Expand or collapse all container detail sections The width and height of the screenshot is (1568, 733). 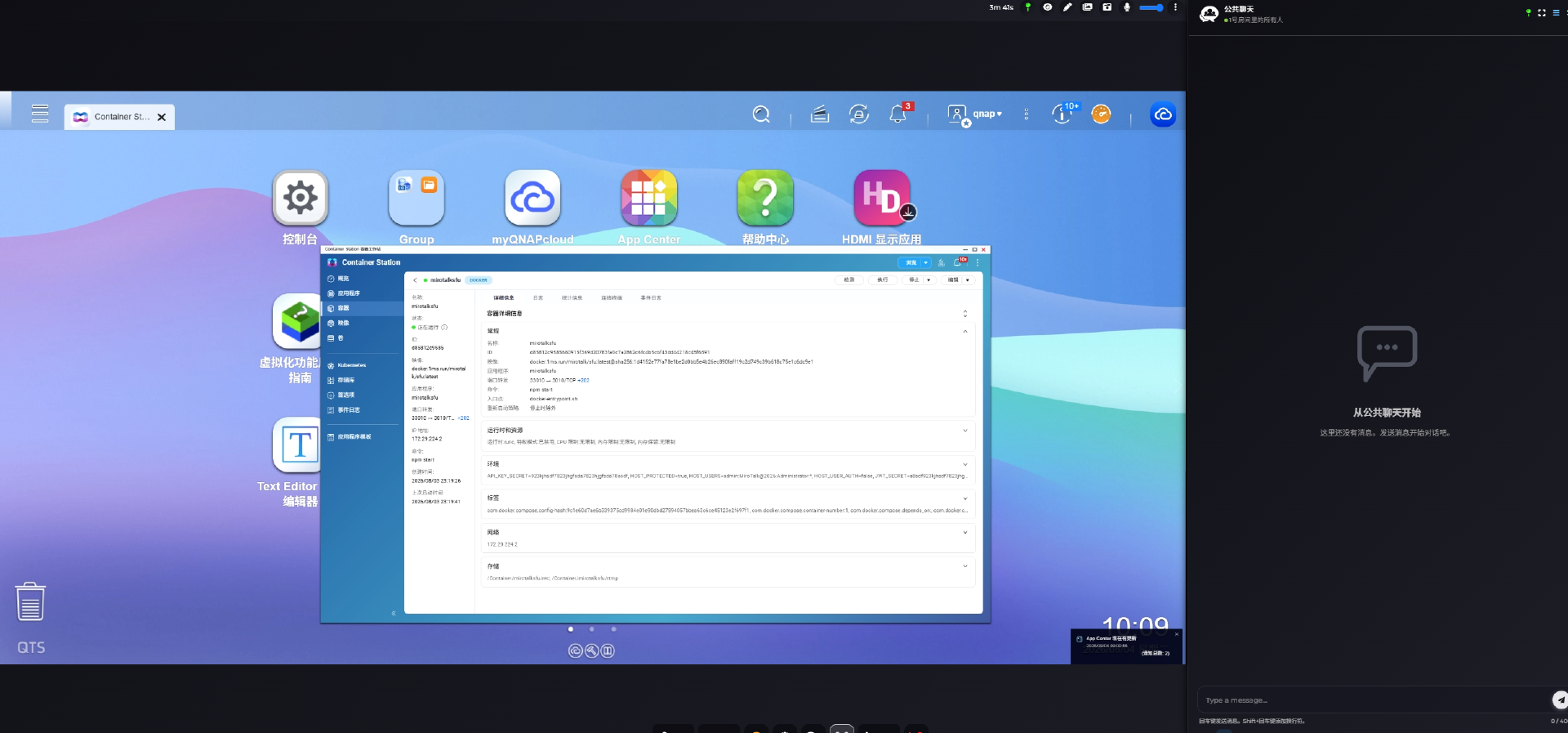coord(964,314)
